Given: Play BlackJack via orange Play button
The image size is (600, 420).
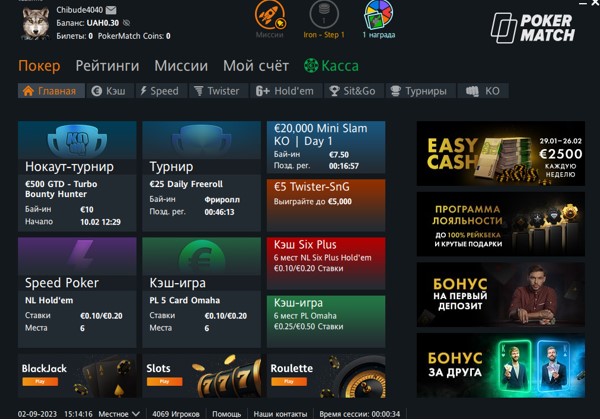Looking at the screenshot, I should coord(40,381).
